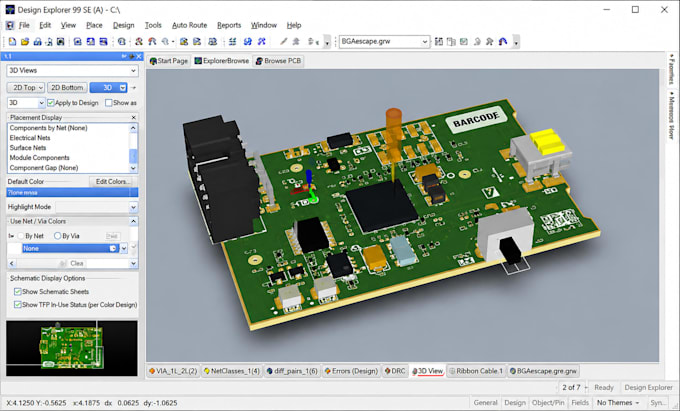
Task: Click the blue Default Color bar
Action: coord(72,192)
